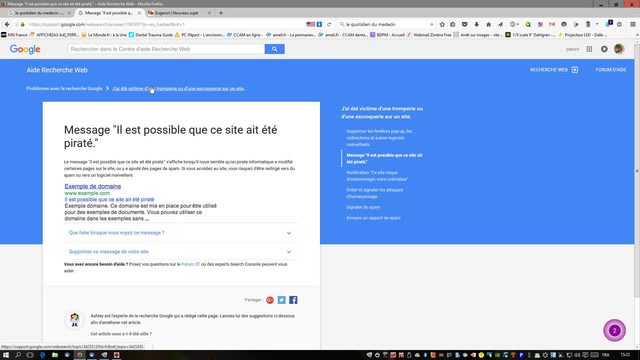This screenshot has height=360, width=640.
Task: Share article on Facebook
Action: click(293, 300)
